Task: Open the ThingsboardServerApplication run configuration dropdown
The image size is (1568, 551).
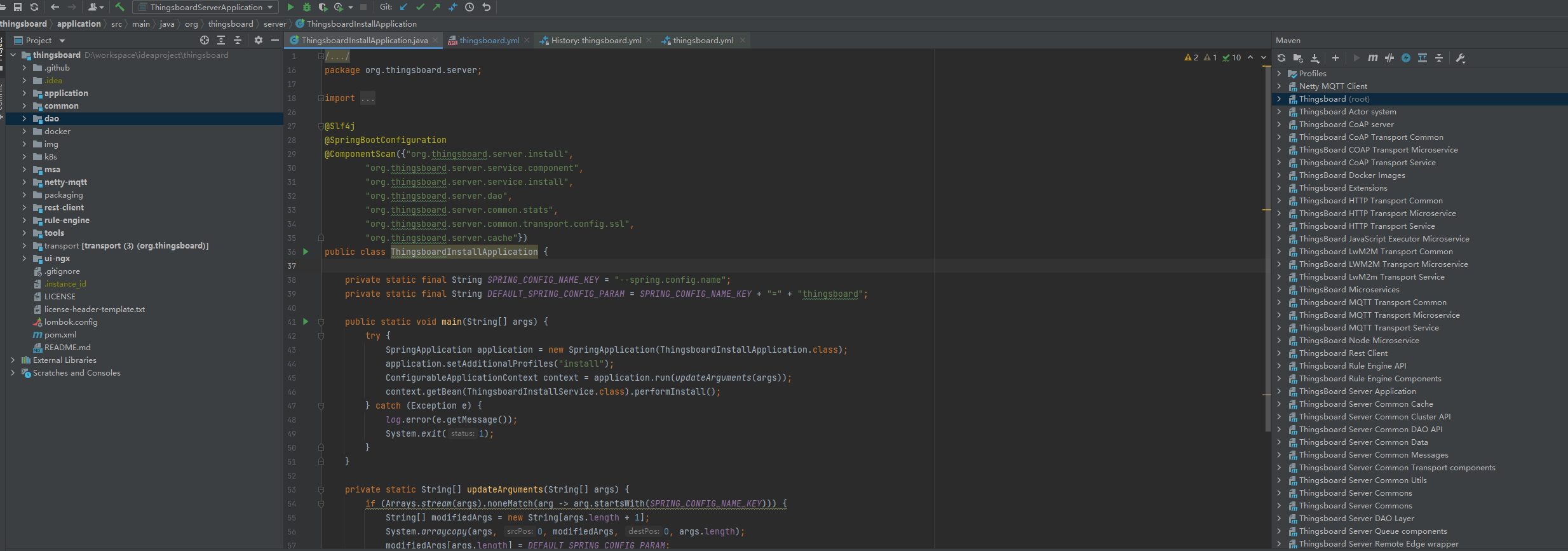Action: tap(206, 7)
